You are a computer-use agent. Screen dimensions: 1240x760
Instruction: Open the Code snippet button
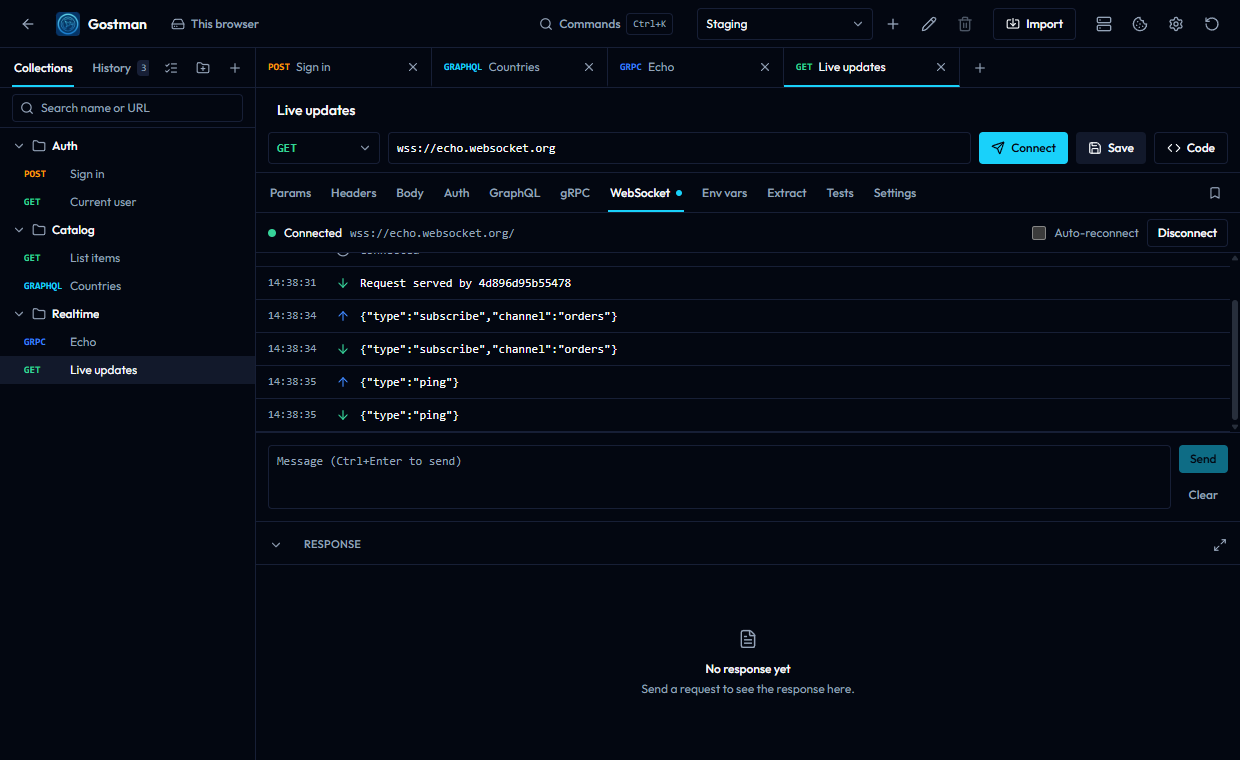click(x=1191, y=148)
